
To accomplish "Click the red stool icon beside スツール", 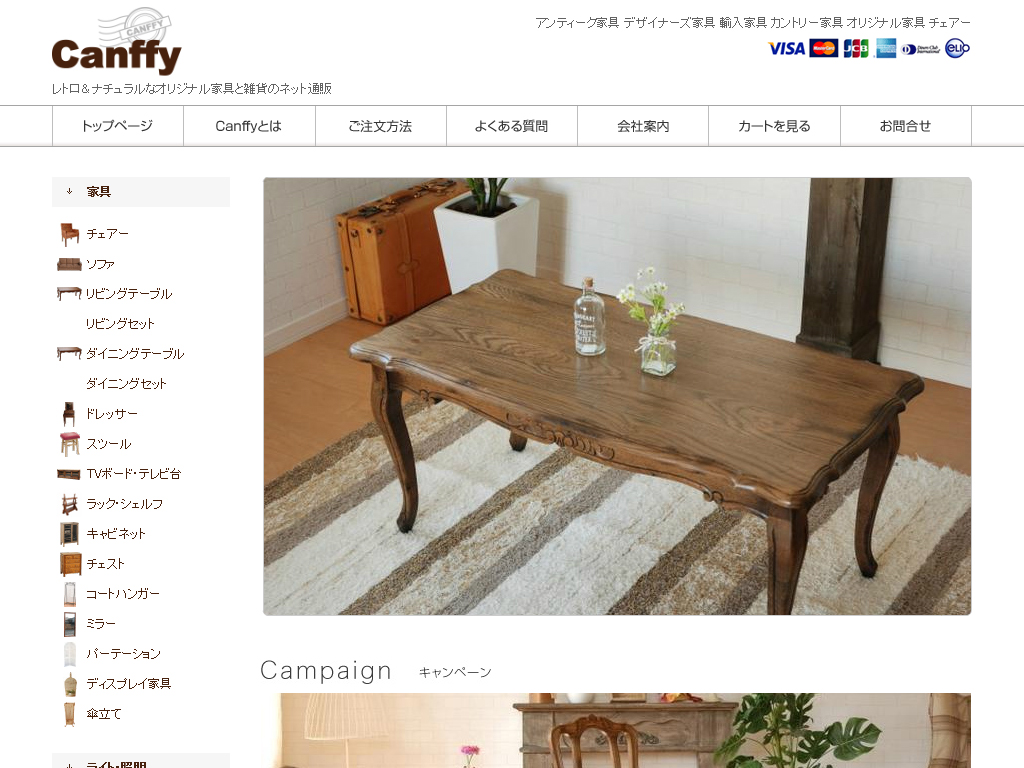I will click(70, 444).
